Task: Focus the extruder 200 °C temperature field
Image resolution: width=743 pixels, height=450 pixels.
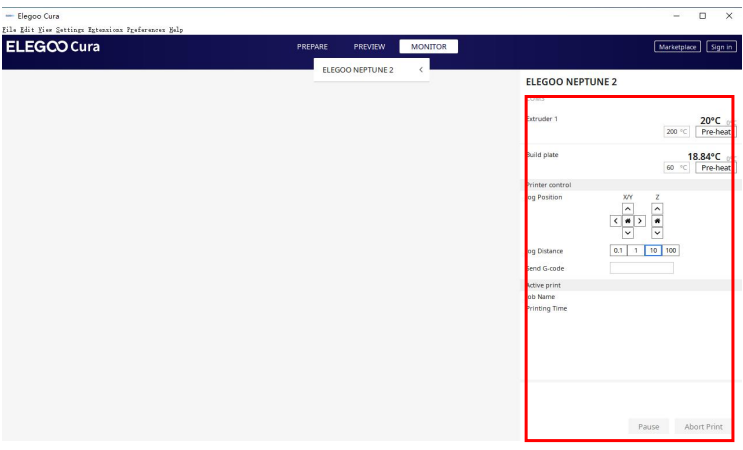Action: pyautogui.click(x=676, y=132)
